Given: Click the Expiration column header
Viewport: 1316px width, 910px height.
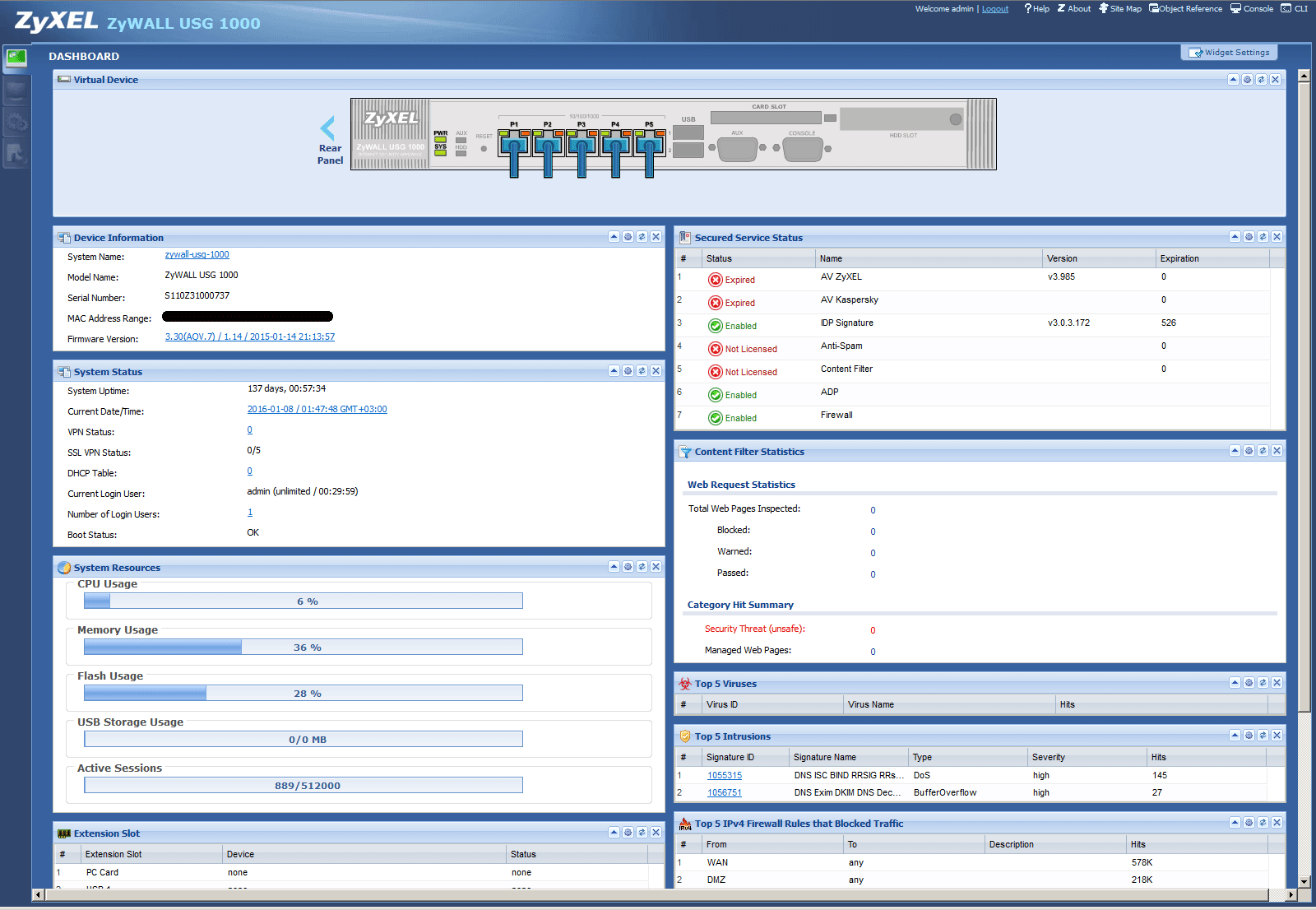Looking at the screenshot, I should (1212, 258).
